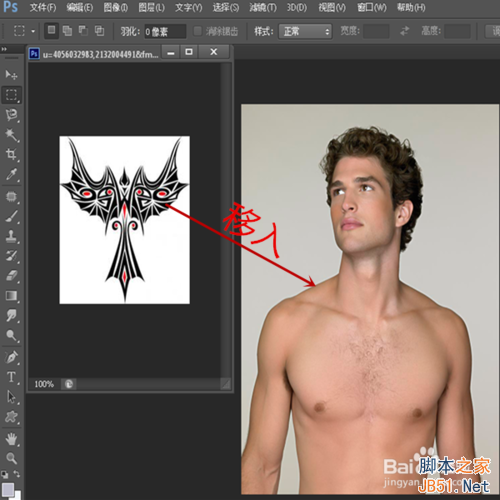500x500 pixels.
Task: Select the Crop tool
Action: (11, 154)
